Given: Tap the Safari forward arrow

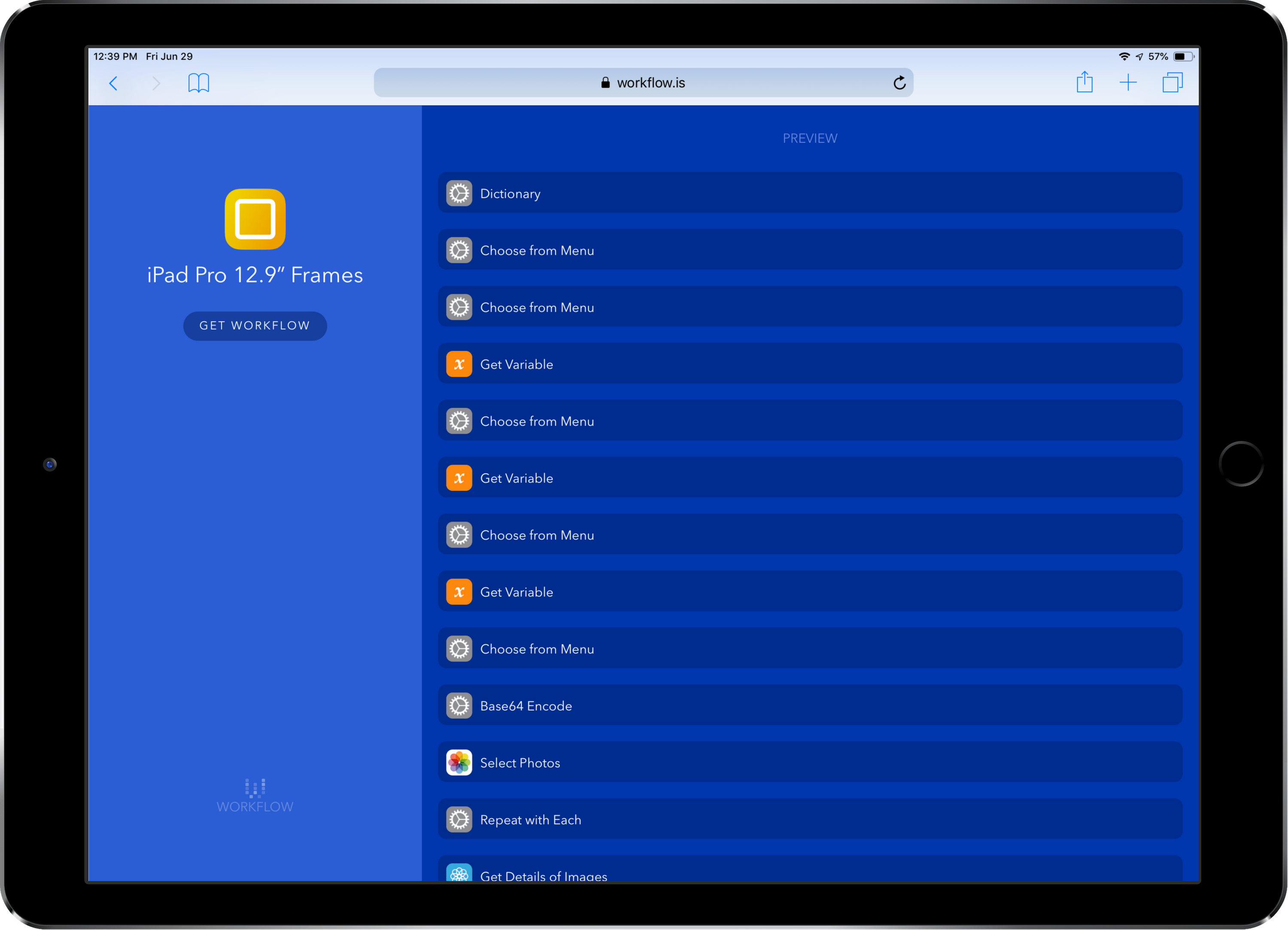Looking at the screenshot, I should click(x=156, y=83).
